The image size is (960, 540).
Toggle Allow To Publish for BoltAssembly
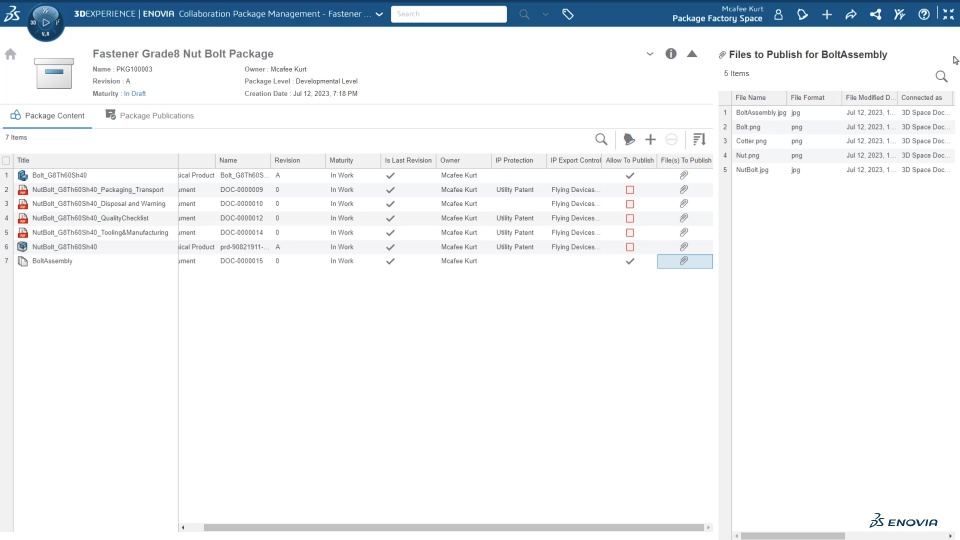(x=630, y=261)
